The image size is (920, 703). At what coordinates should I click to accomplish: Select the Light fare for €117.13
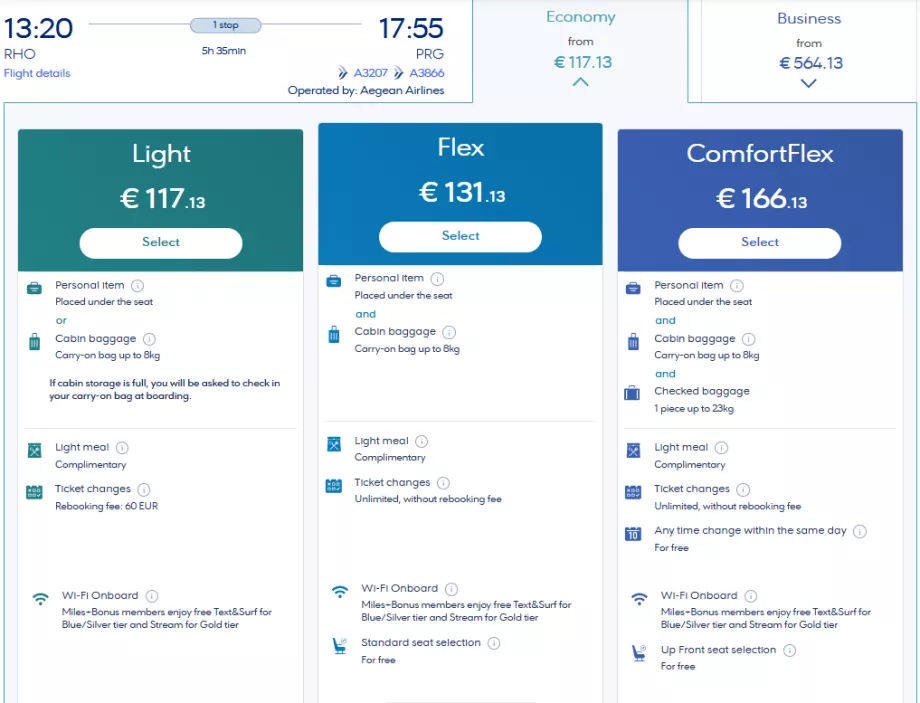coord(161,243)
